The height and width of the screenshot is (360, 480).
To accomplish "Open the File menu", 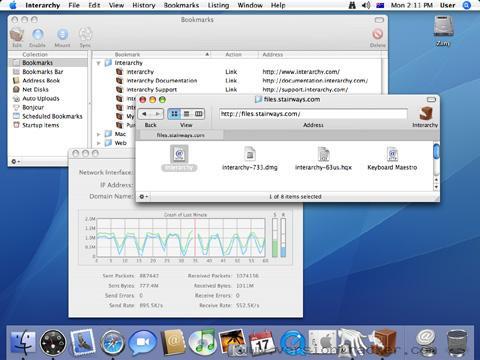I will tap(74, 5).
